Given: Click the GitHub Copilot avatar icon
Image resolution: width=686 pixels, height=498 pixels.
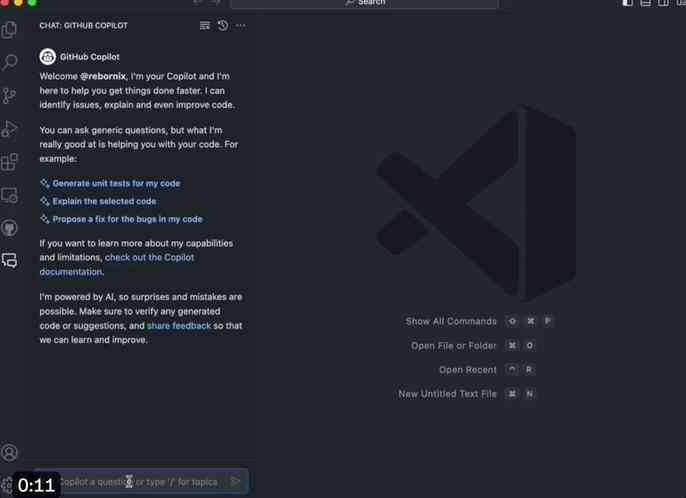Looking at the screenshot, I should tap(48, 57).
